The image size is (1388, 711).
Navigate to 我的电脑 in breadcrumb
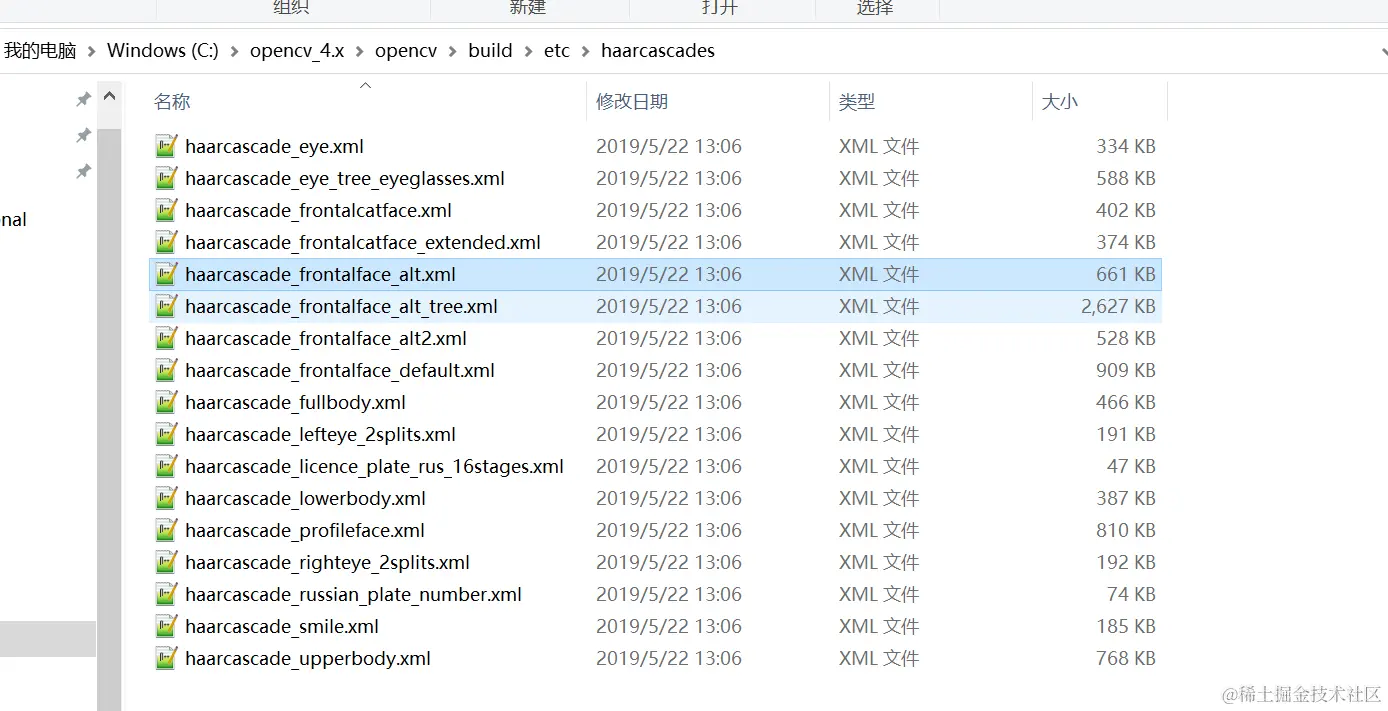(x=40, y=51)
